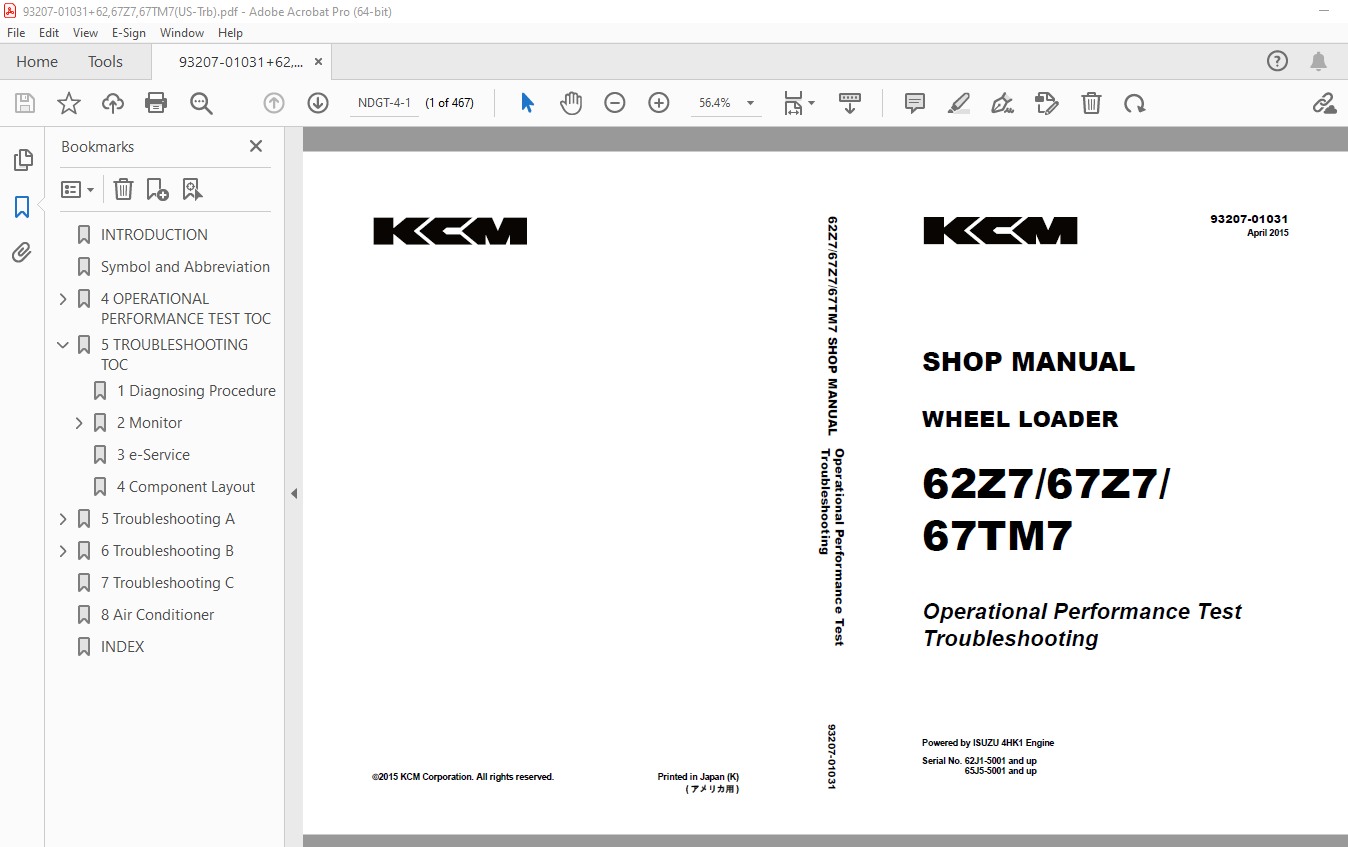The width and height of the screenshot is (1348, 847).
Task: Print the document with printer icon
Action: click(156, 103)
